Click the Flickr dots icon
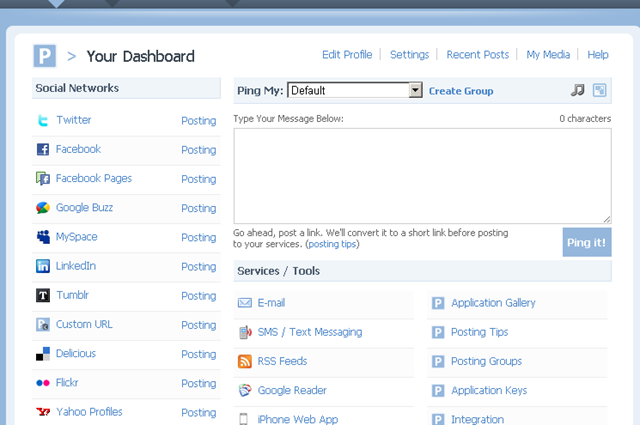This screenshot has height=425, width=640. [43, 383]
